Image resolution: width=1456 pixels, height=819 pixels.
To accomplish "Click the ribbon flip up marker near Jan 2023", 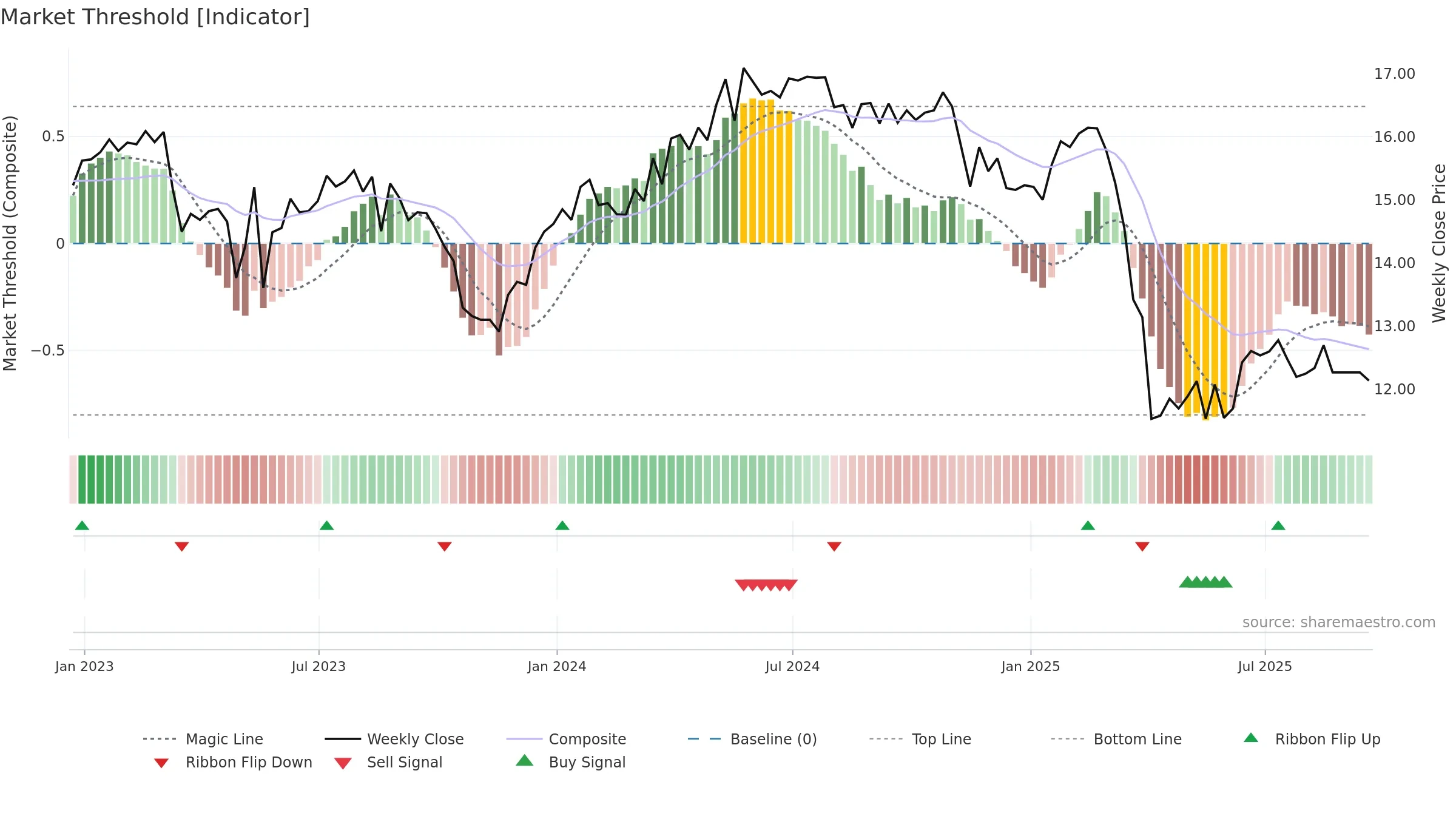I will pos(82,525).
